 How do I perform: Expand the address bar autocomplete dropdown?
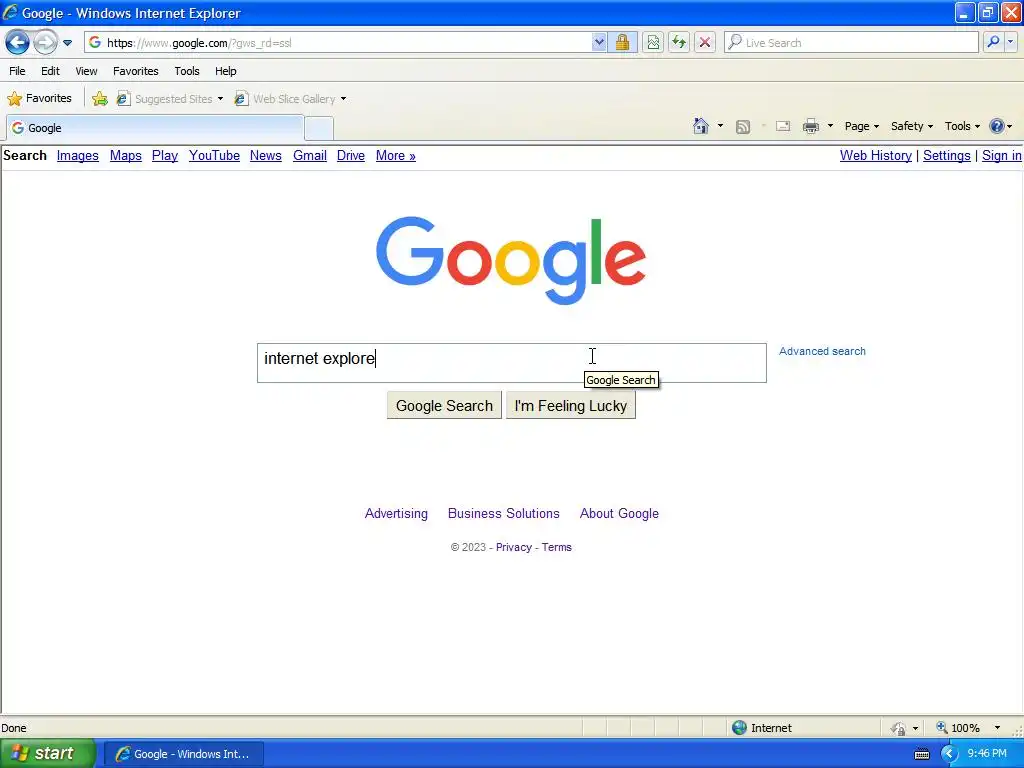(x=599, y=43)
